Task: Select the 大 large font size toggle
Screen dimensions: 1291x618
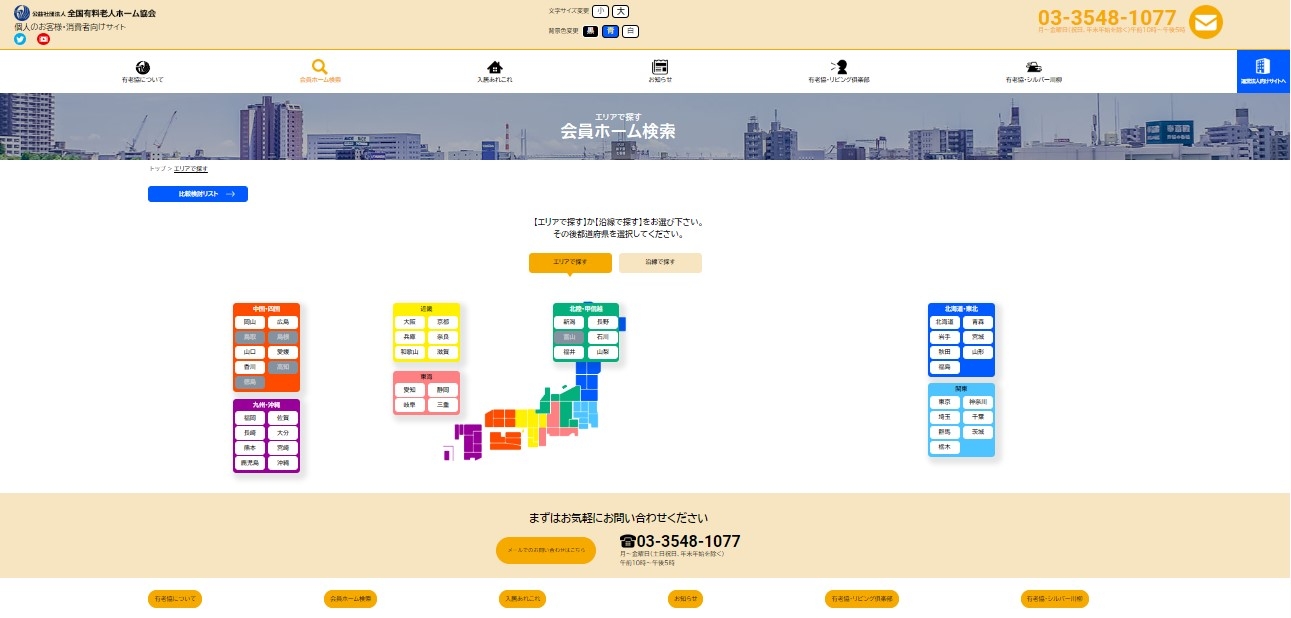Action: [x=619, y=12]
